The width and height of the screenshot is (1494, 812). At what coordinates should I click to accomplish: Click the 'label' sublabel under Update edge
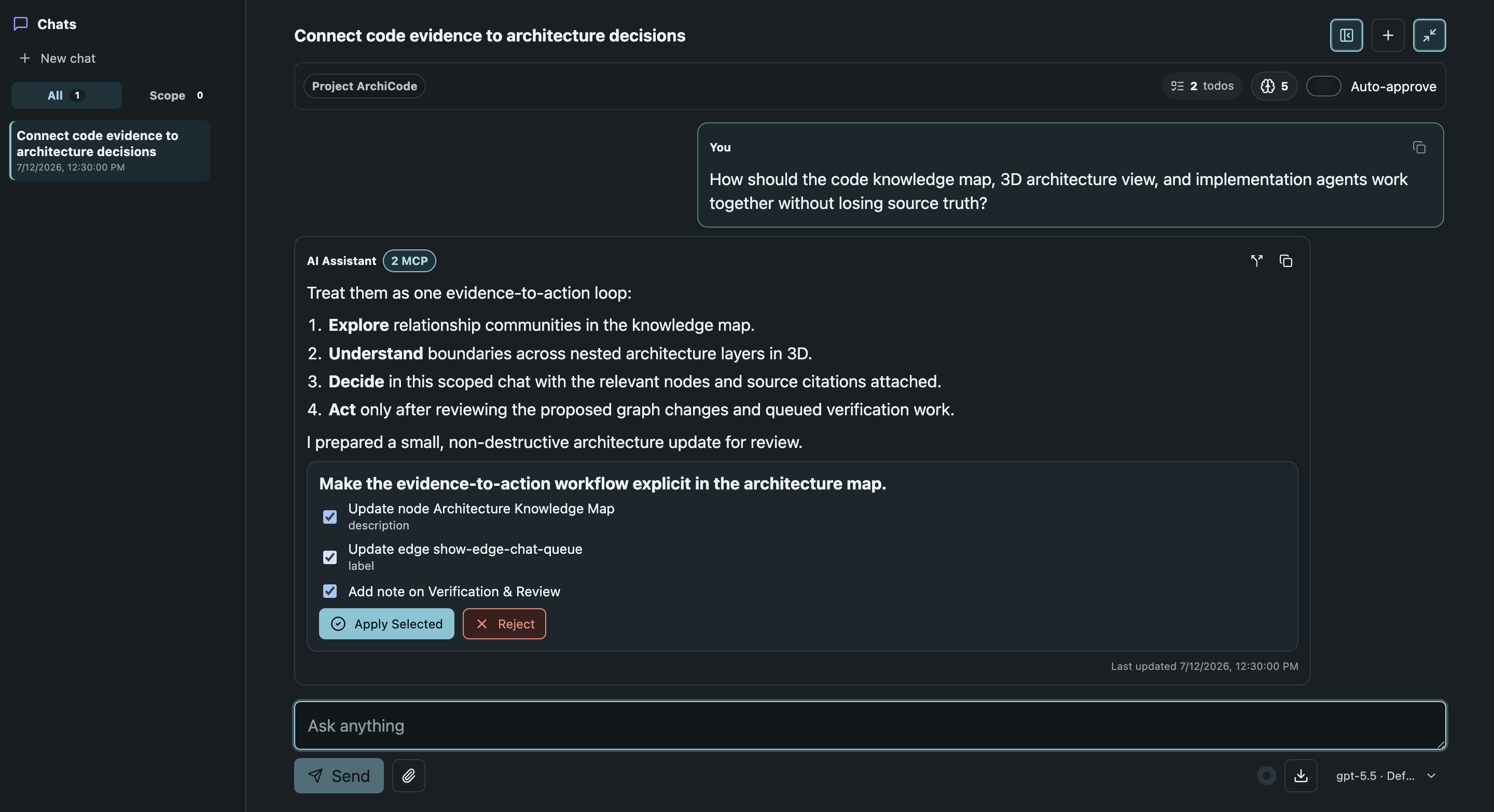tap(361, 566)
